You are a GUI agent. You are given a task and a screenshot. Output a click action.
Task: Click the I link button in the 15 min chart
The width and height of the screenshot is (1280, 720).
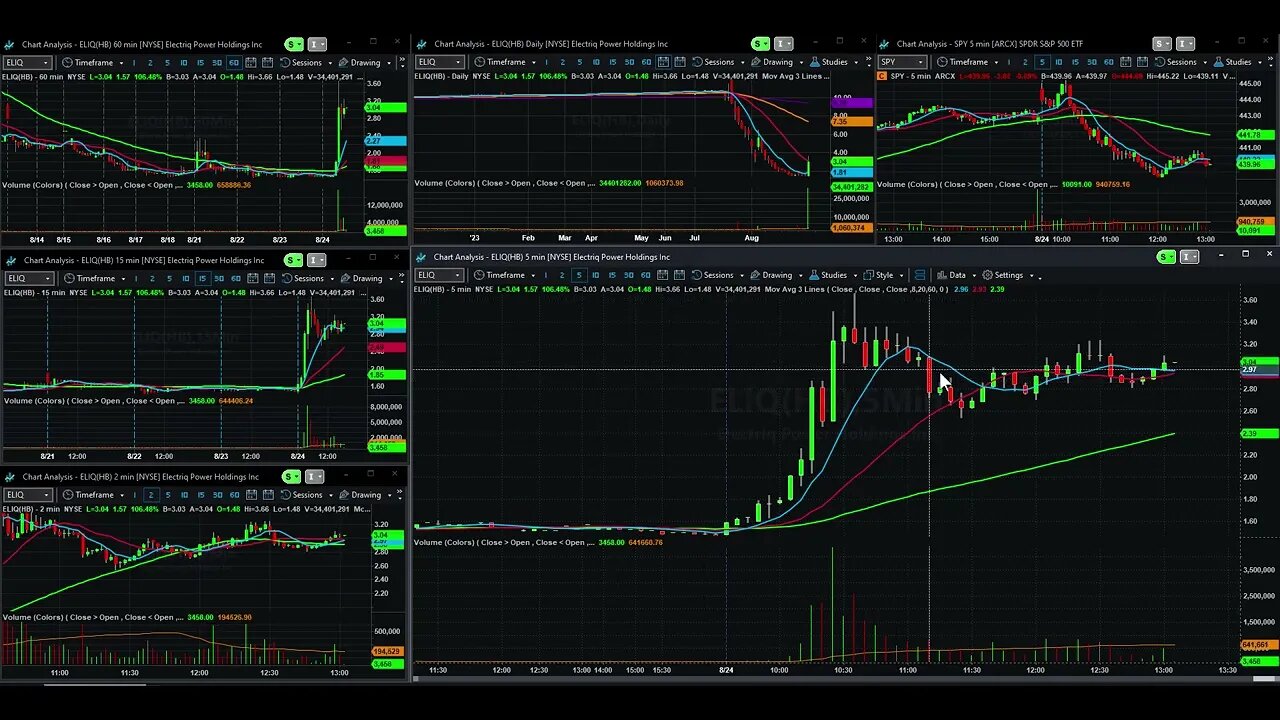point(316,260)
